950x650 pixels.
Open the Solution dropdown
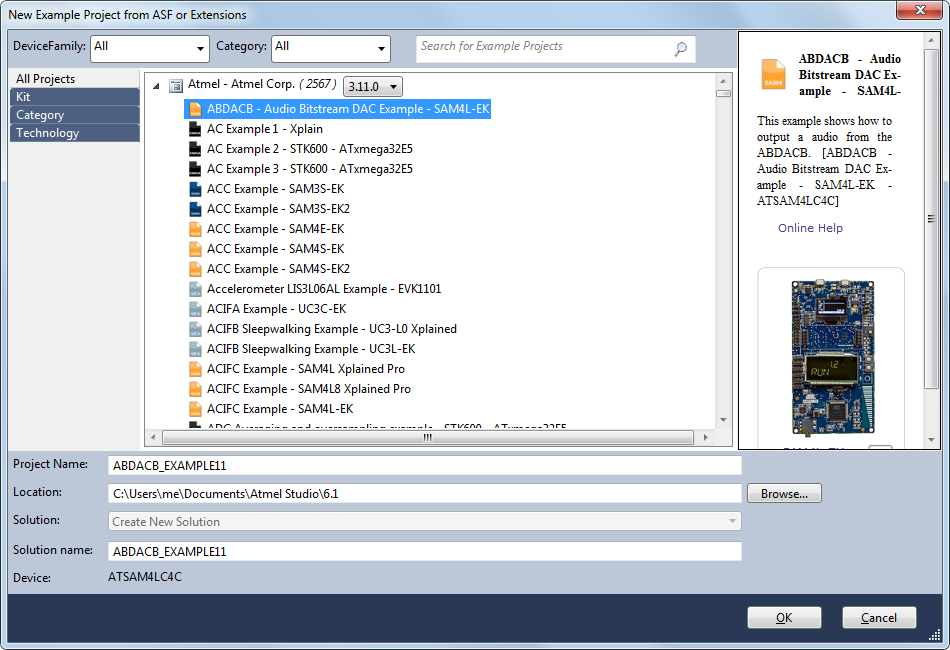[x=425, y=522]
